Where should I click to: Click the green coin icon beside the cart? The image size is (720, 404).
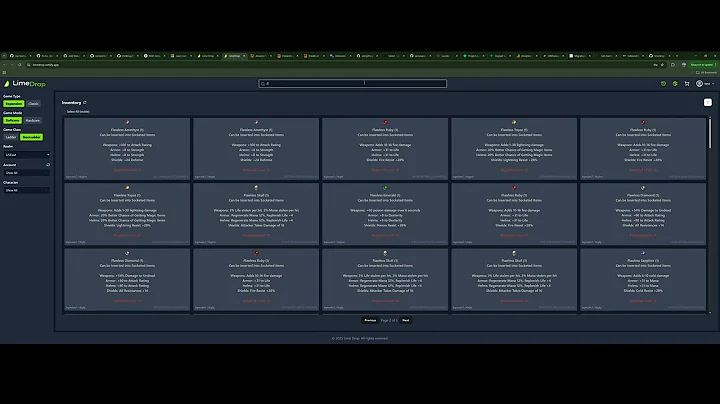pos(675,84)
